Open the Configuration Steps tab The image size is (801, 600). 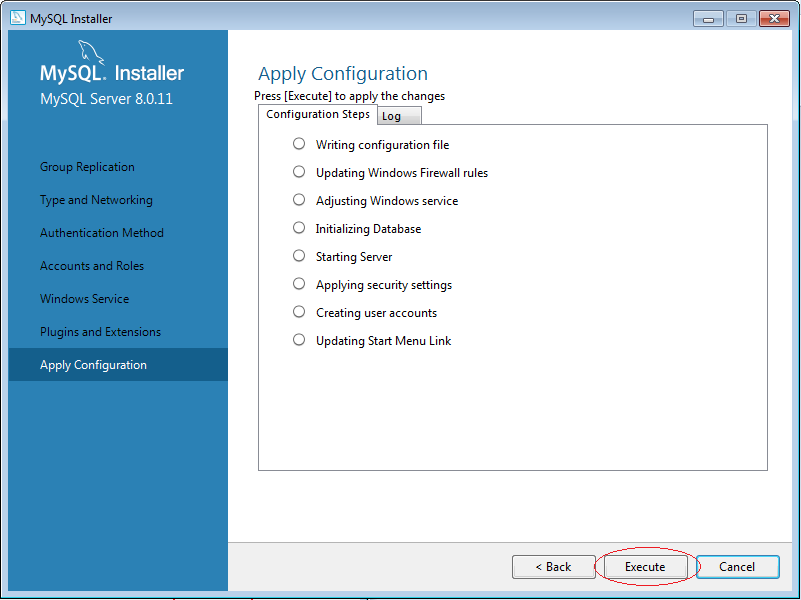[x=318, y=114]
